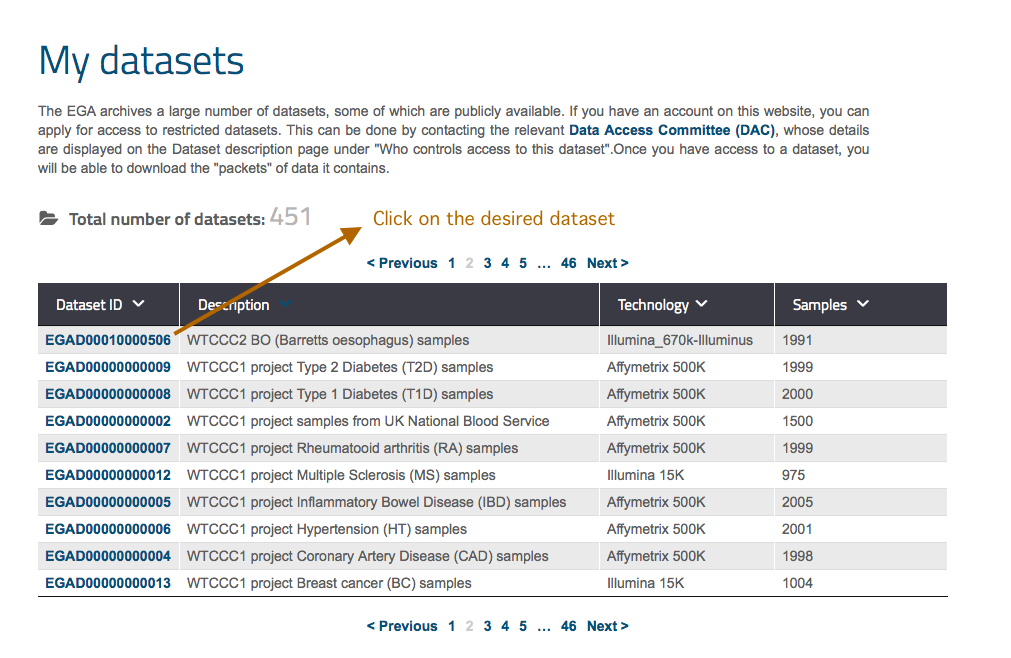Image resolution: width=1011 pixels, height=658 pixels.
Task: Select dataset EGAD00000000012
Action: pos(108,475)
